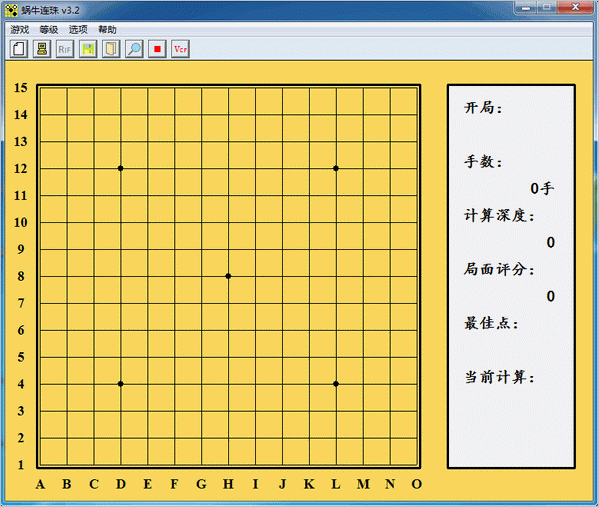Place a stone on star point L4
599x507 pixels.
pyautogui.click(x=336, y=384)
